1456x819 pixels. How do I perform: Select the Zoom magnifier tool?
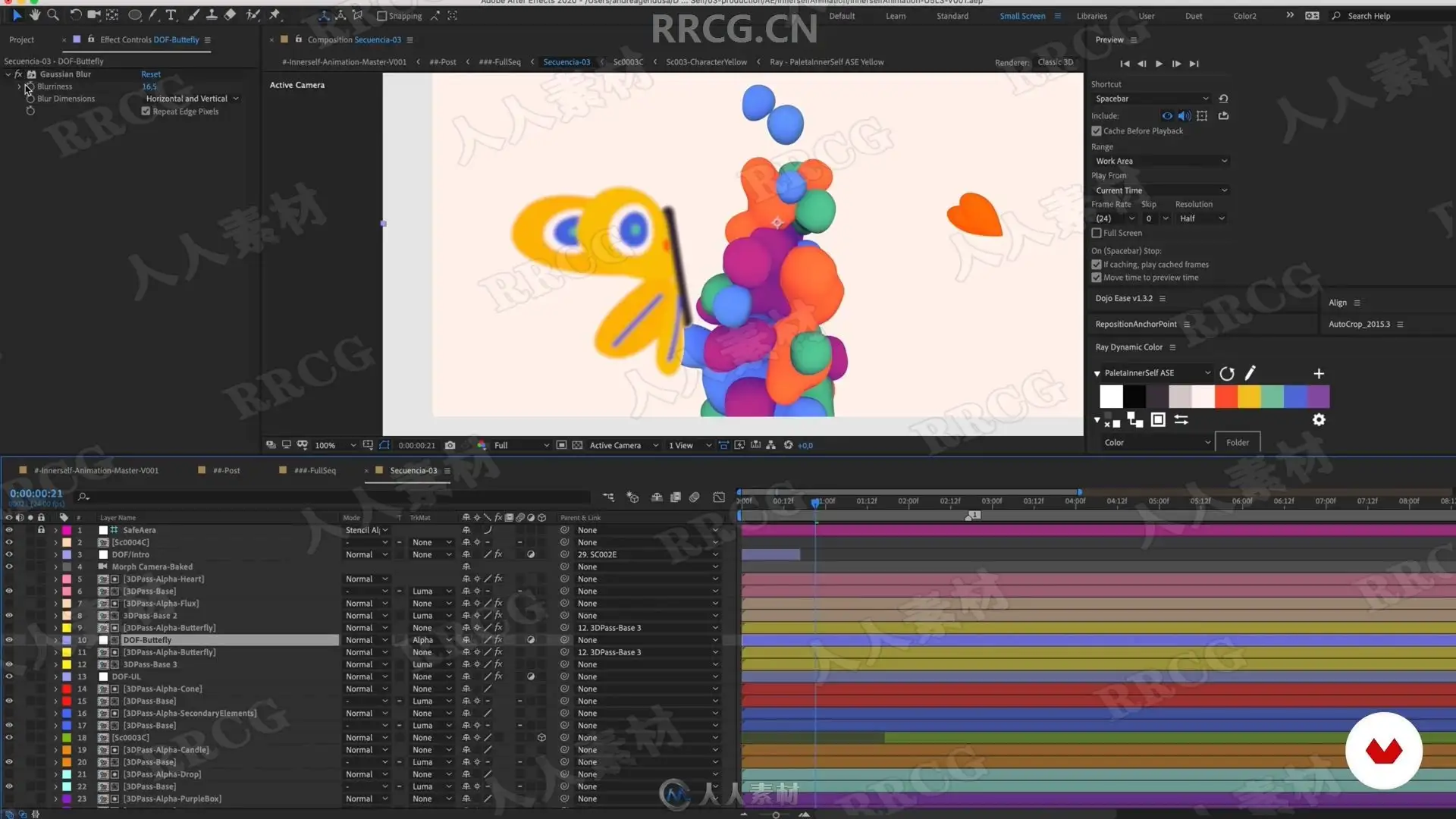coord(53,15)
